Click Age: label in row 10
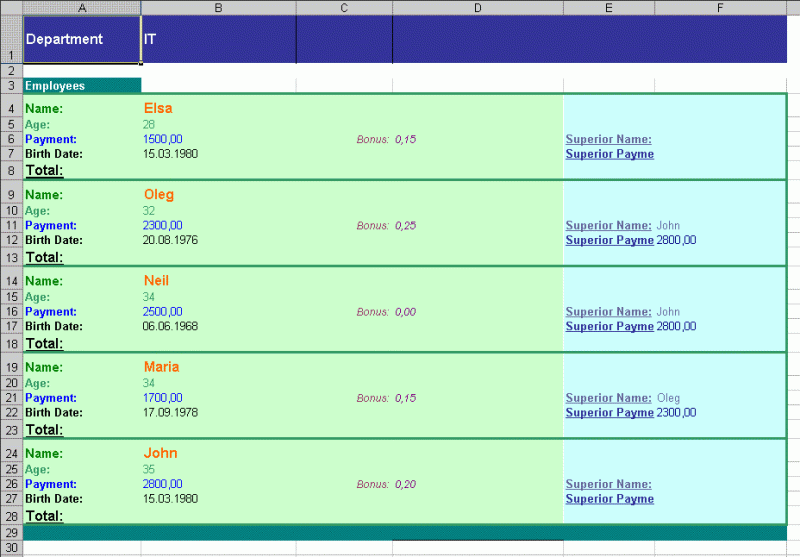 click(37, 211)
